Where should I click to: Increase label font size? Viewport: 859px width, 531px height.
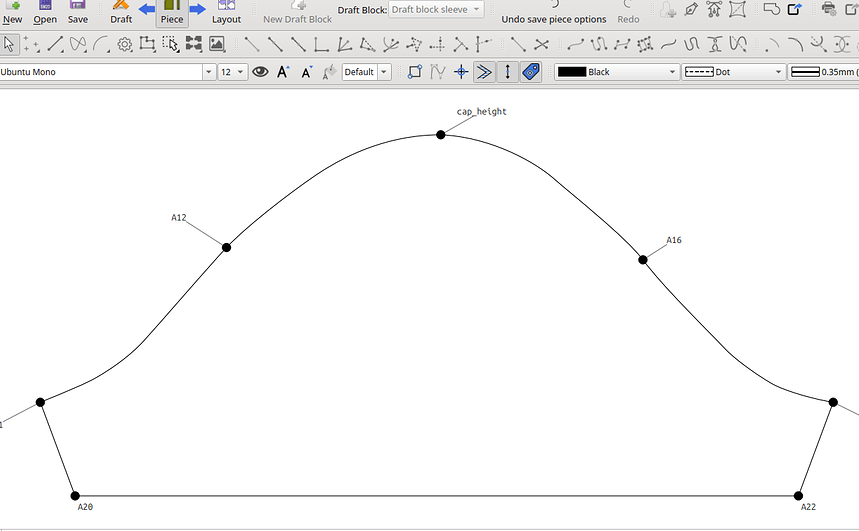283,72
